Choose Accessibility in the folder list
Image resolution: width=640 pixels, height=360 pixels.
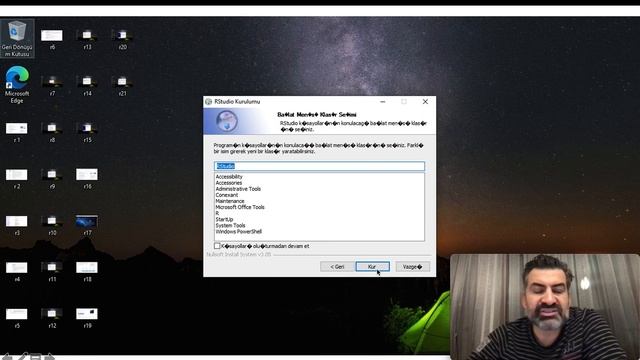(229, 177)
